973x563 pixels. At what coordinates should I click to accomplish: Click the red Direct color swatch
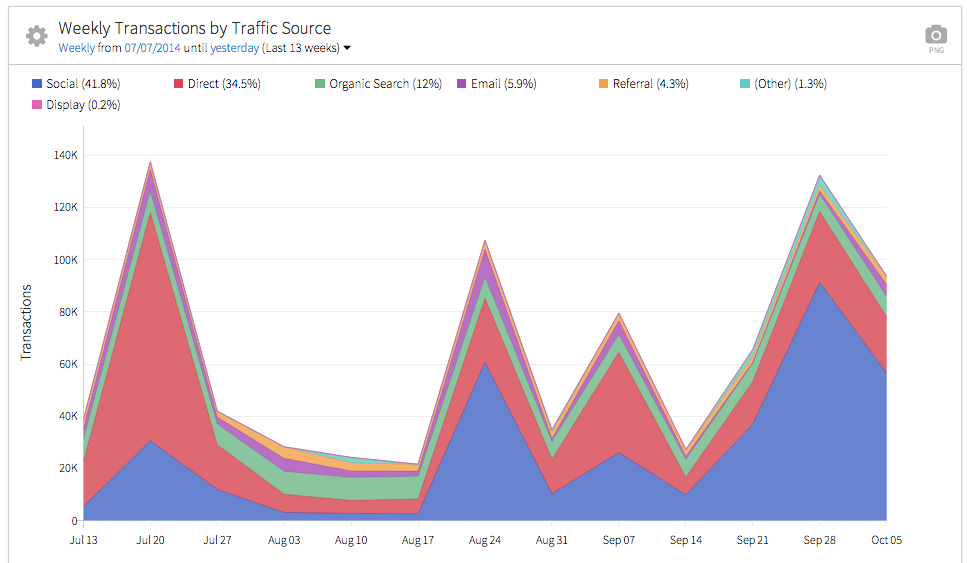pos(179,84)
